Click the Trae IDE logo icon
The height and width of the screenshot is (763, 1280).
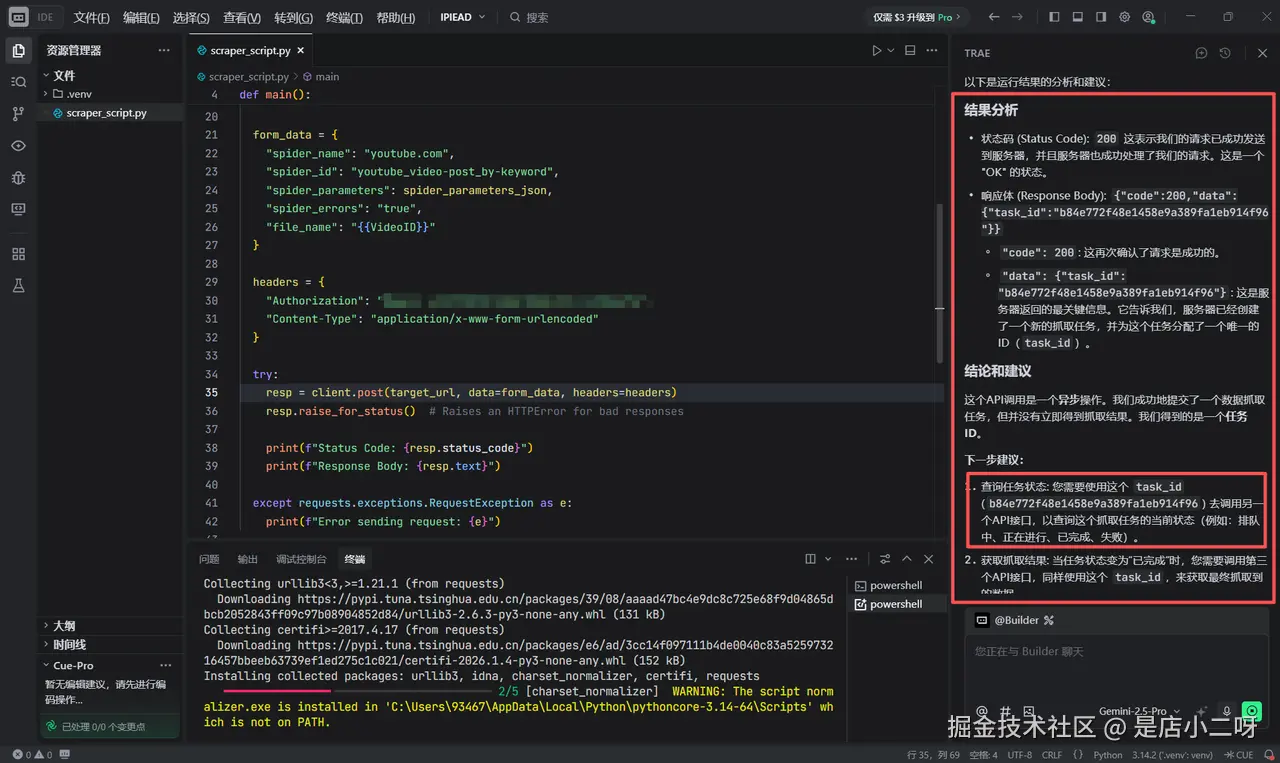[19, 17]
